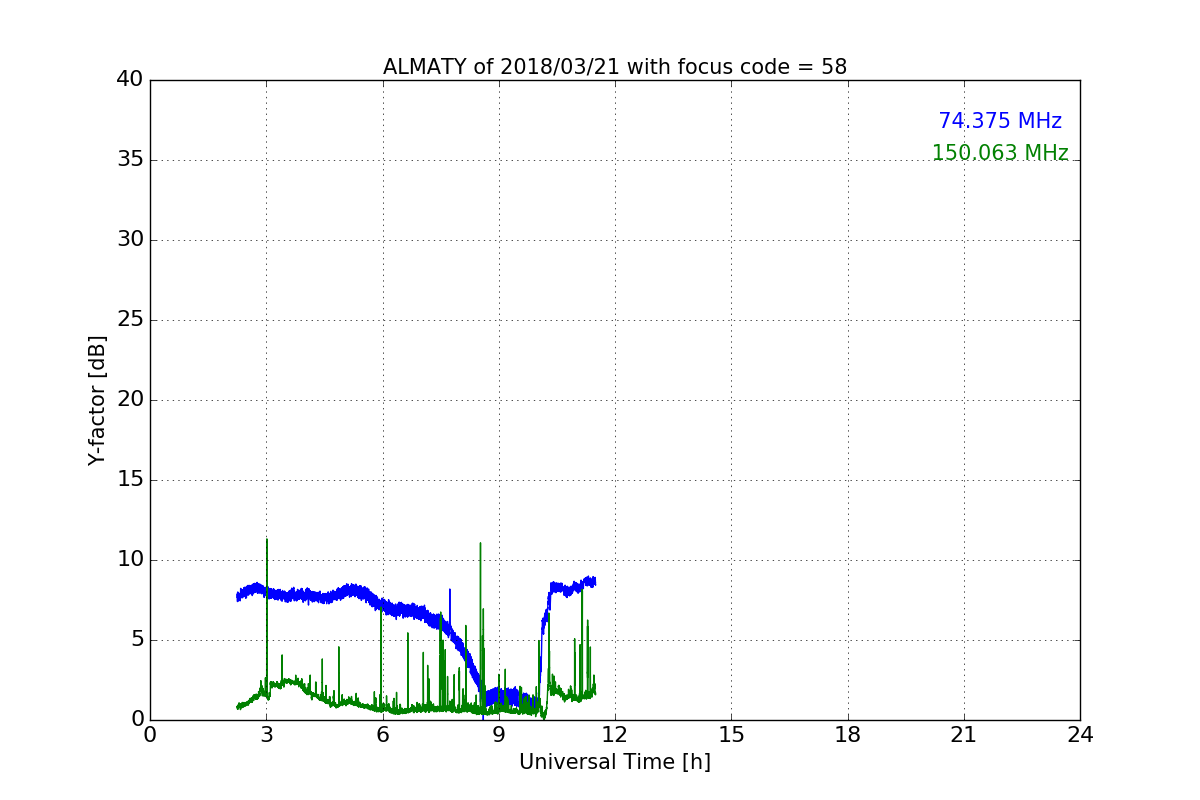
Task: Click y-axis tick label 20
Action: click(130, 399)
